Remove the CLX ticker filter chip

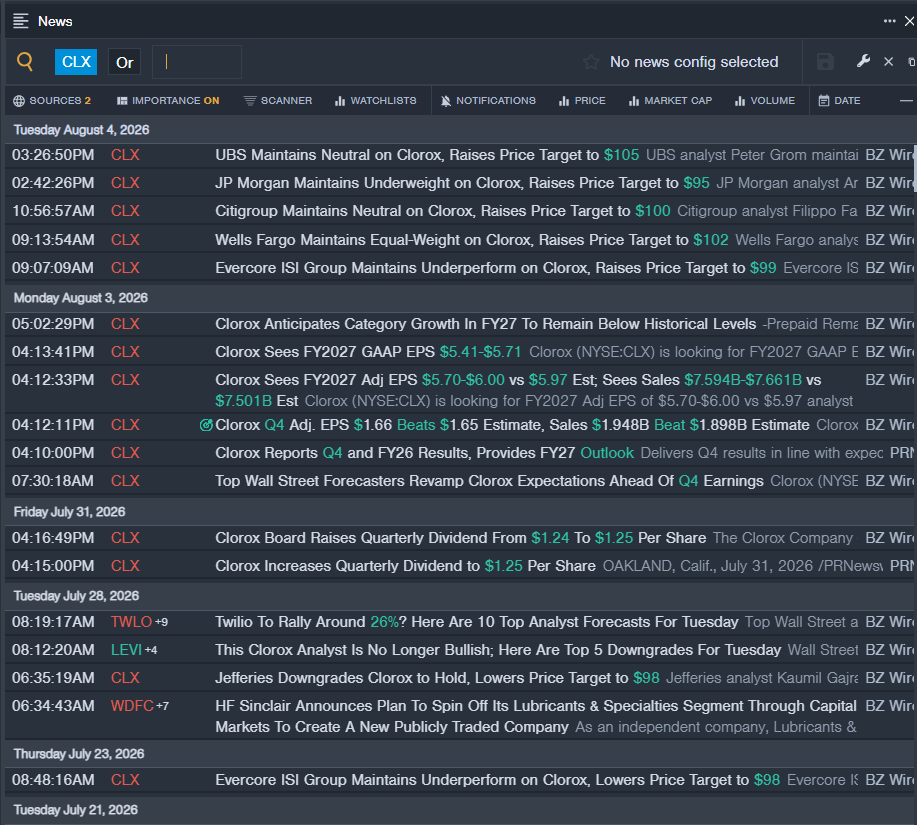pyautogui.click(x=76, y=62)
